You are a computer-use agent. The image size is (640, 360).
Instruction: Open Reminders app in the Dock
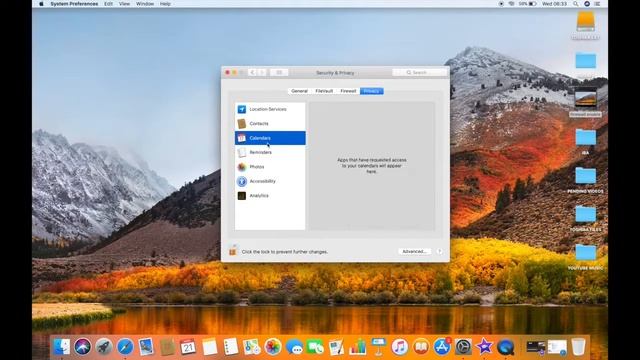pos(231,347)
